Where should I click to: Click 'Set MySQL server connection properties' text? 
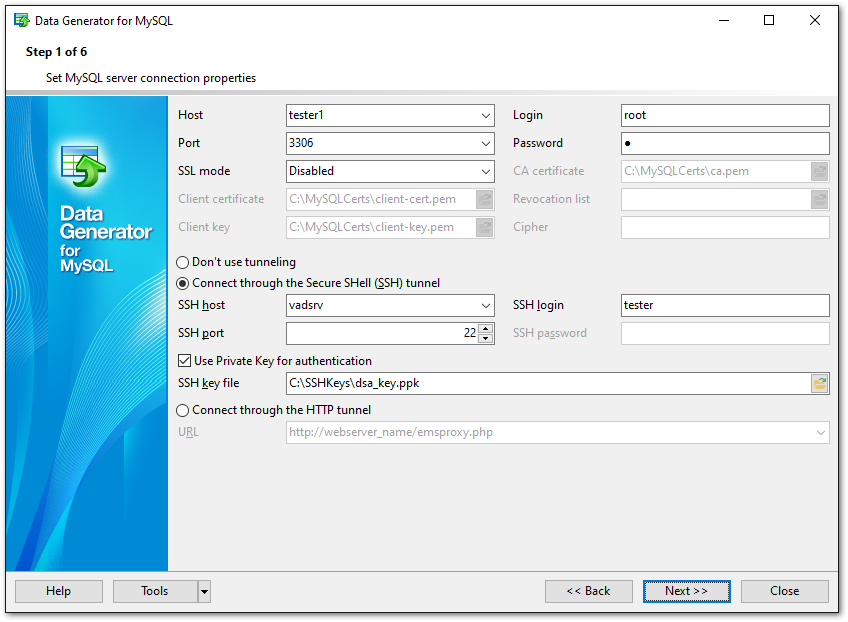[151, 78]
